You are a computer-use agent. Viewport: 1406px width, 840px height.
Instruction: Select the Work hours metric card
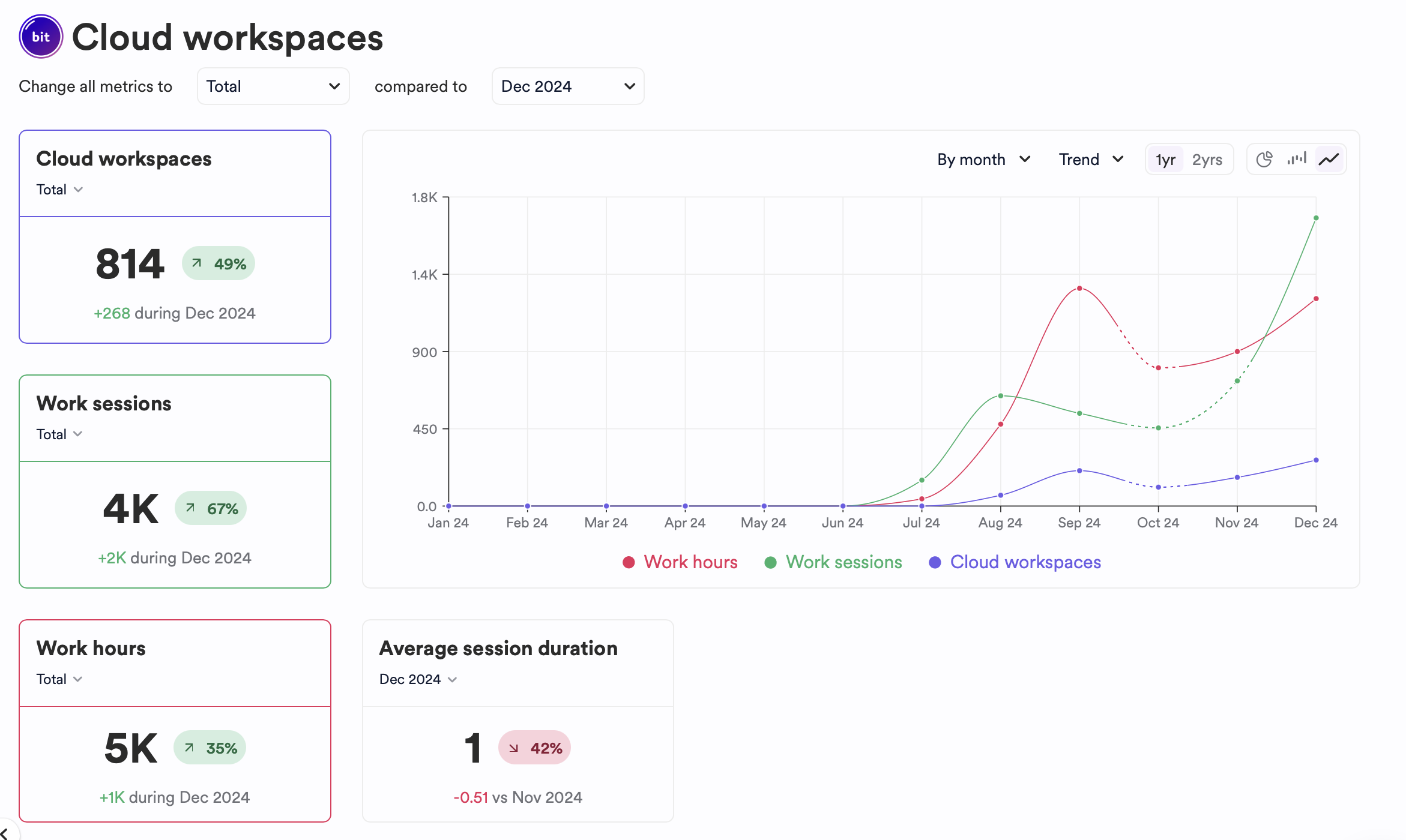tap(175, 721)
